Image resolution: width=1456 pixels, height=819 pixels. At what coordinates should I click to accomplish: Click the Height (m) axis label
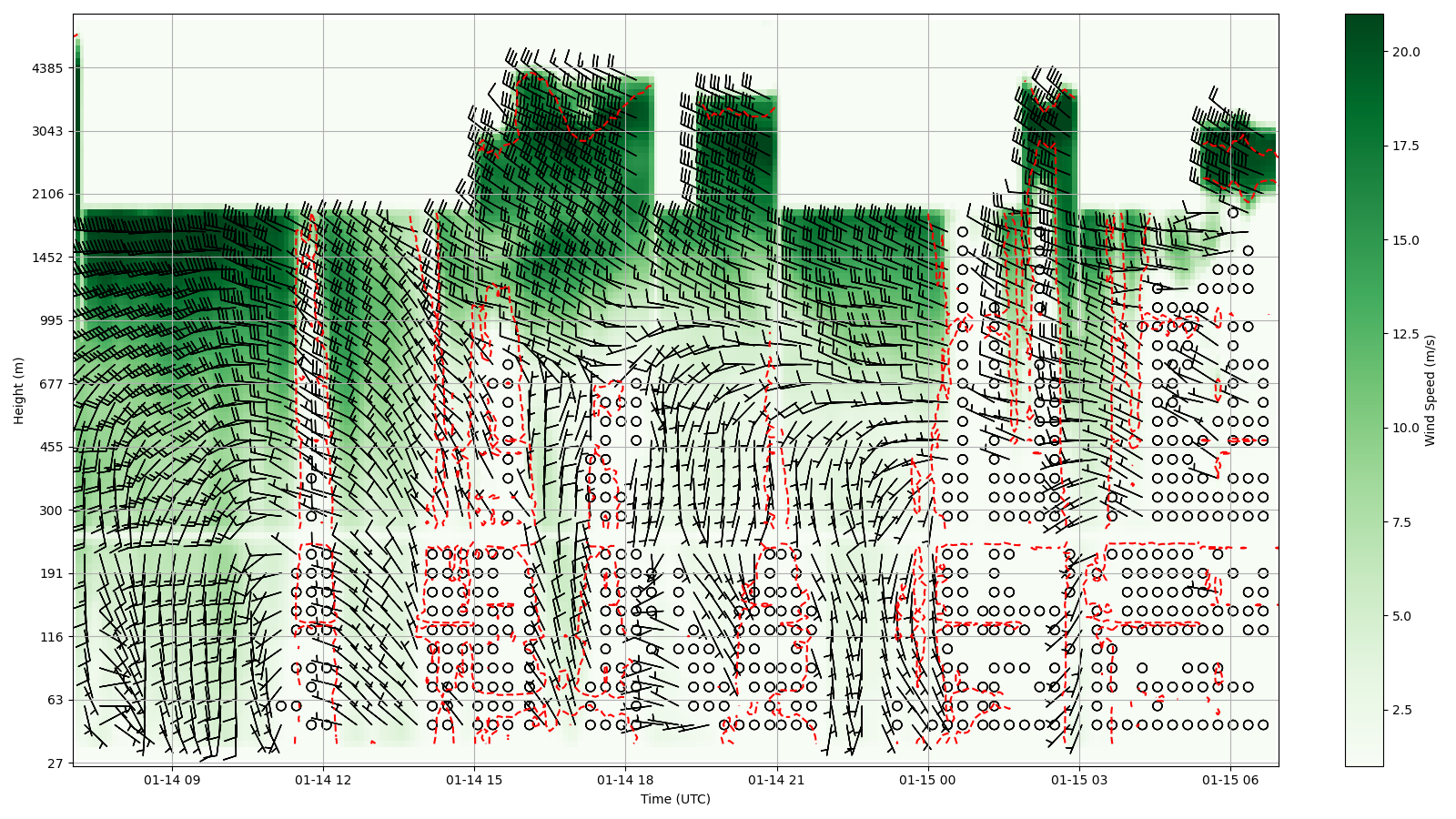[x=19, y=390]
